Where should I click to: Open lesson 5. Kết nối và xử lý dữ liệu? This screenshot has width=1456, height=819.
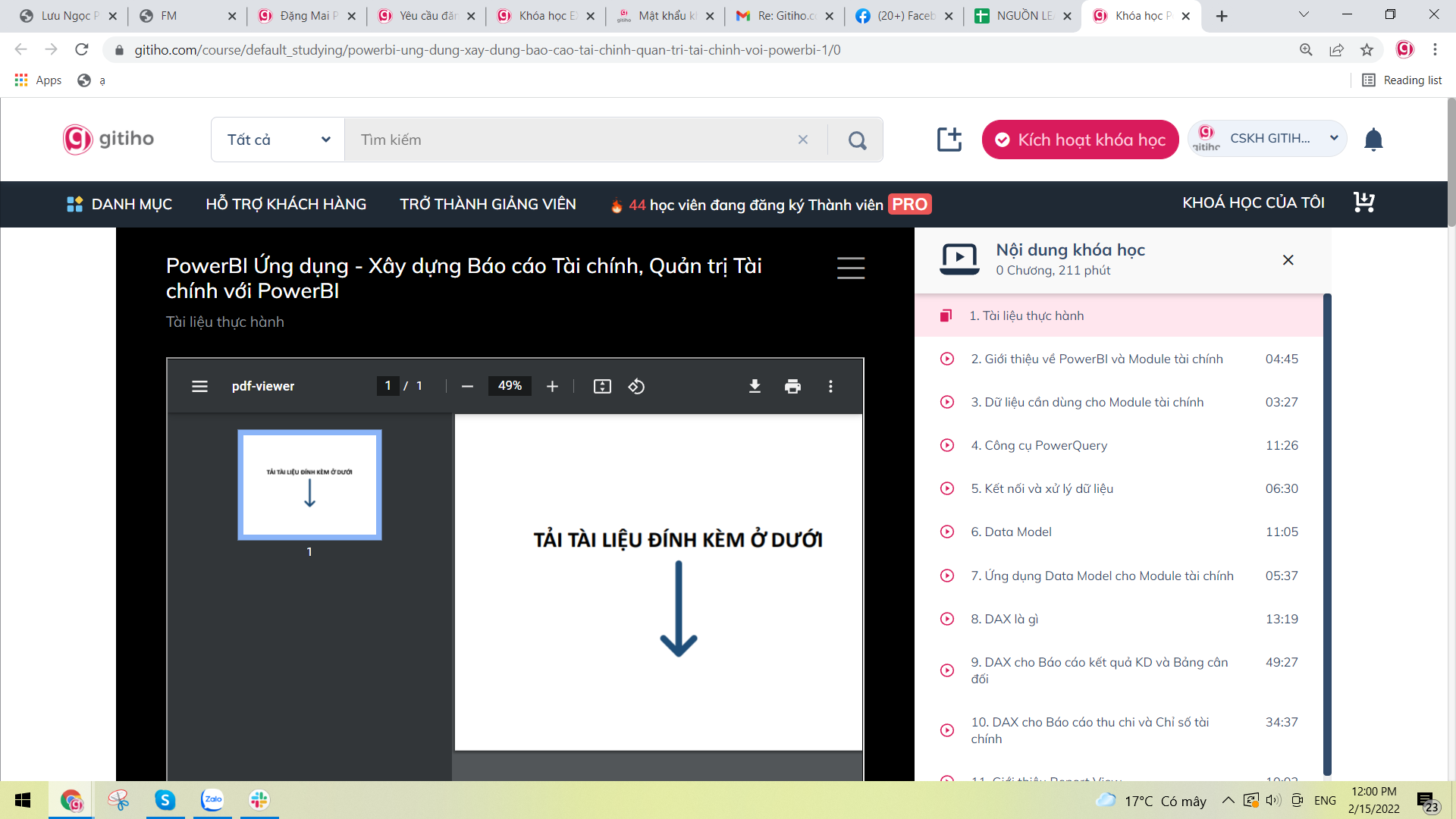(x=1119, y=488)
